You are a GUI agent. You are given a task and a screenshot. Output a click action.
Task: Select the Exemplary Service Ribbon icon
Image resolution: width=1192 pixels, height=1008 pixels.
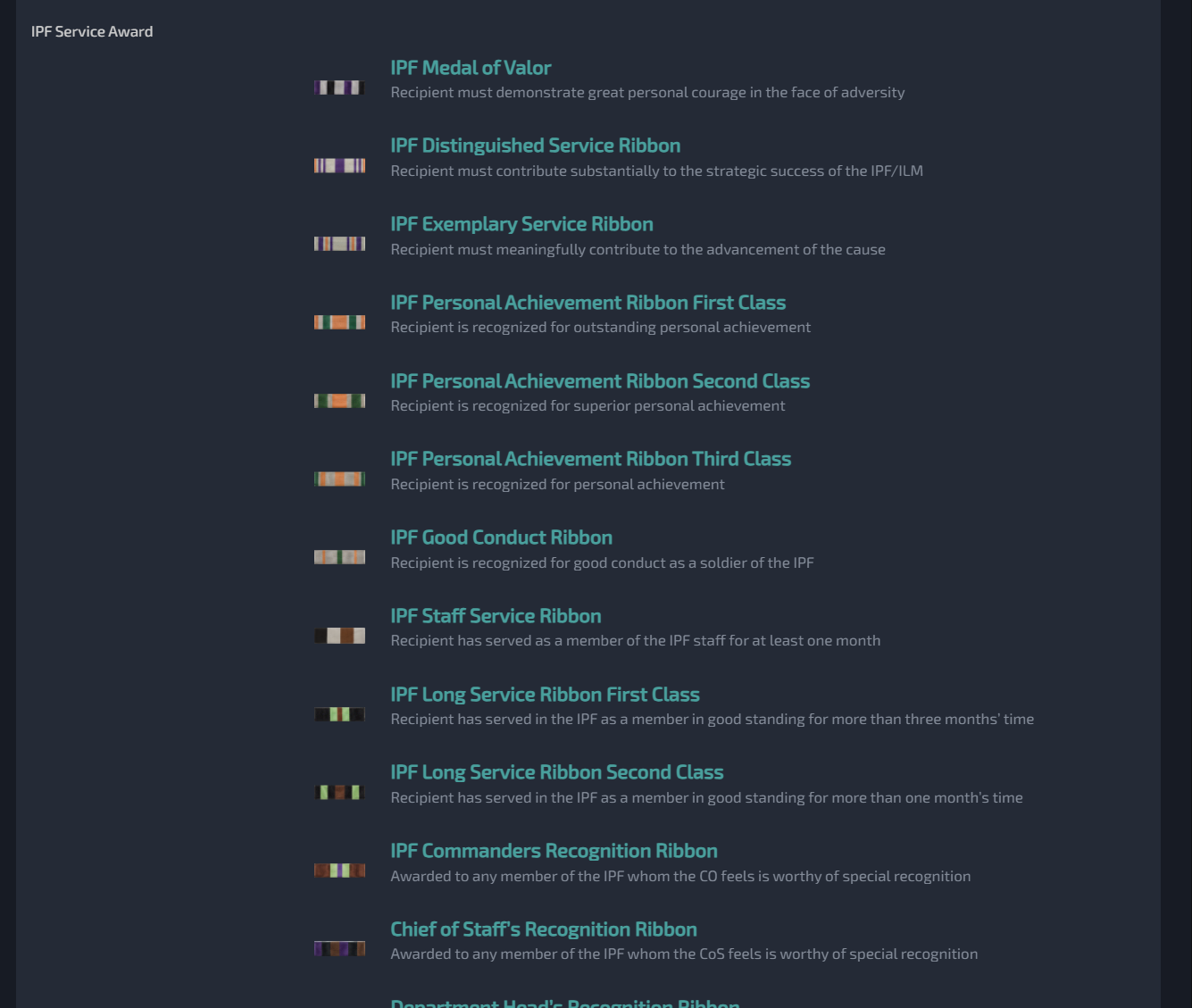339,244
